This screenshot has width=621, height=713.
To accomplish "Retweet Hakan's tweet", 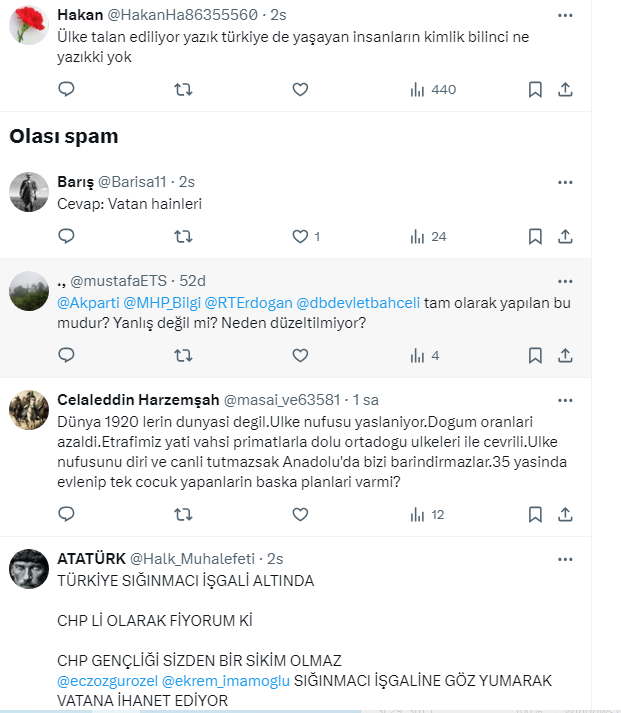I will [x=183, y=90].
